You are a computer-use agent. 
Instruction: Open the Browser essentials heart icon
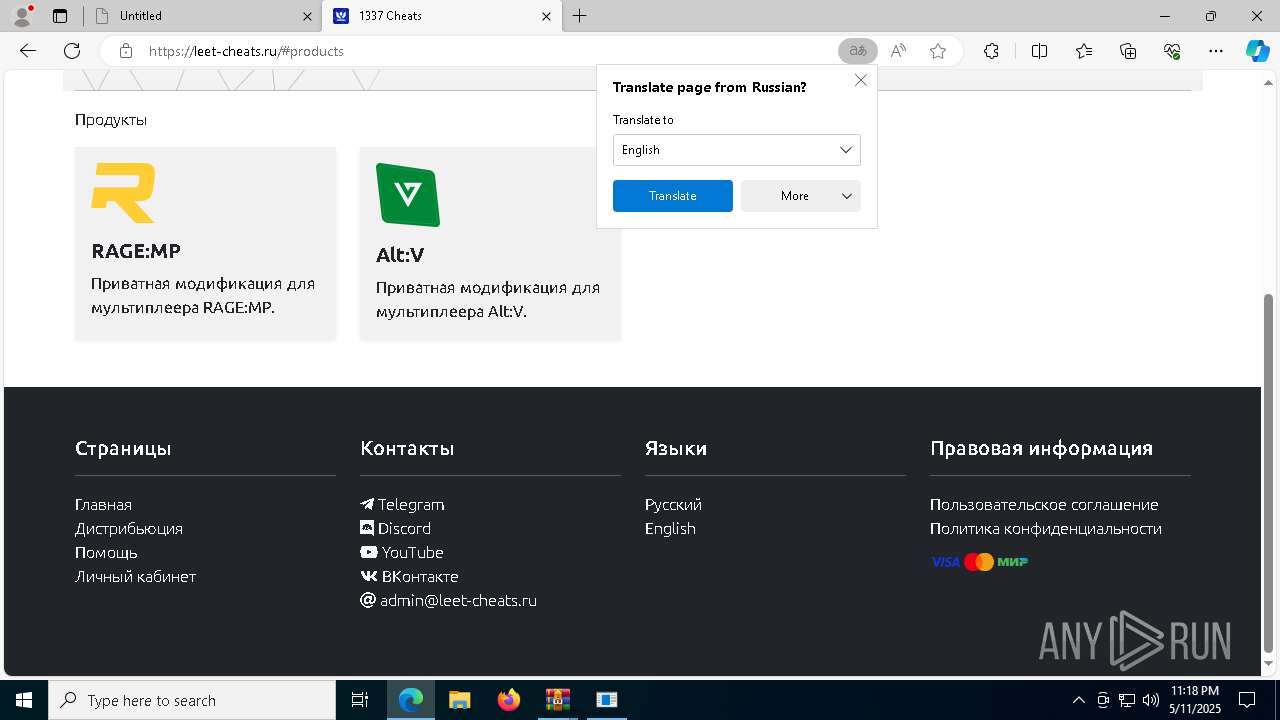(x=1172, y=51)
